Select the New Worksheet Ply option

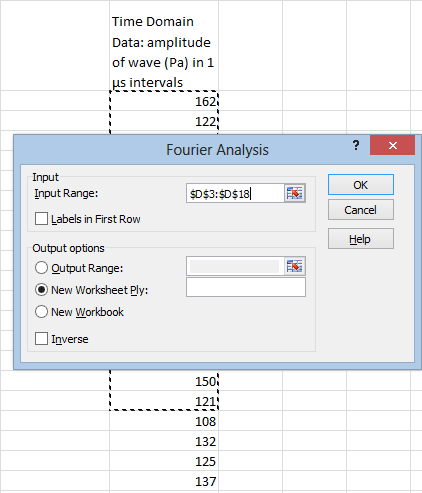(41, 290)
